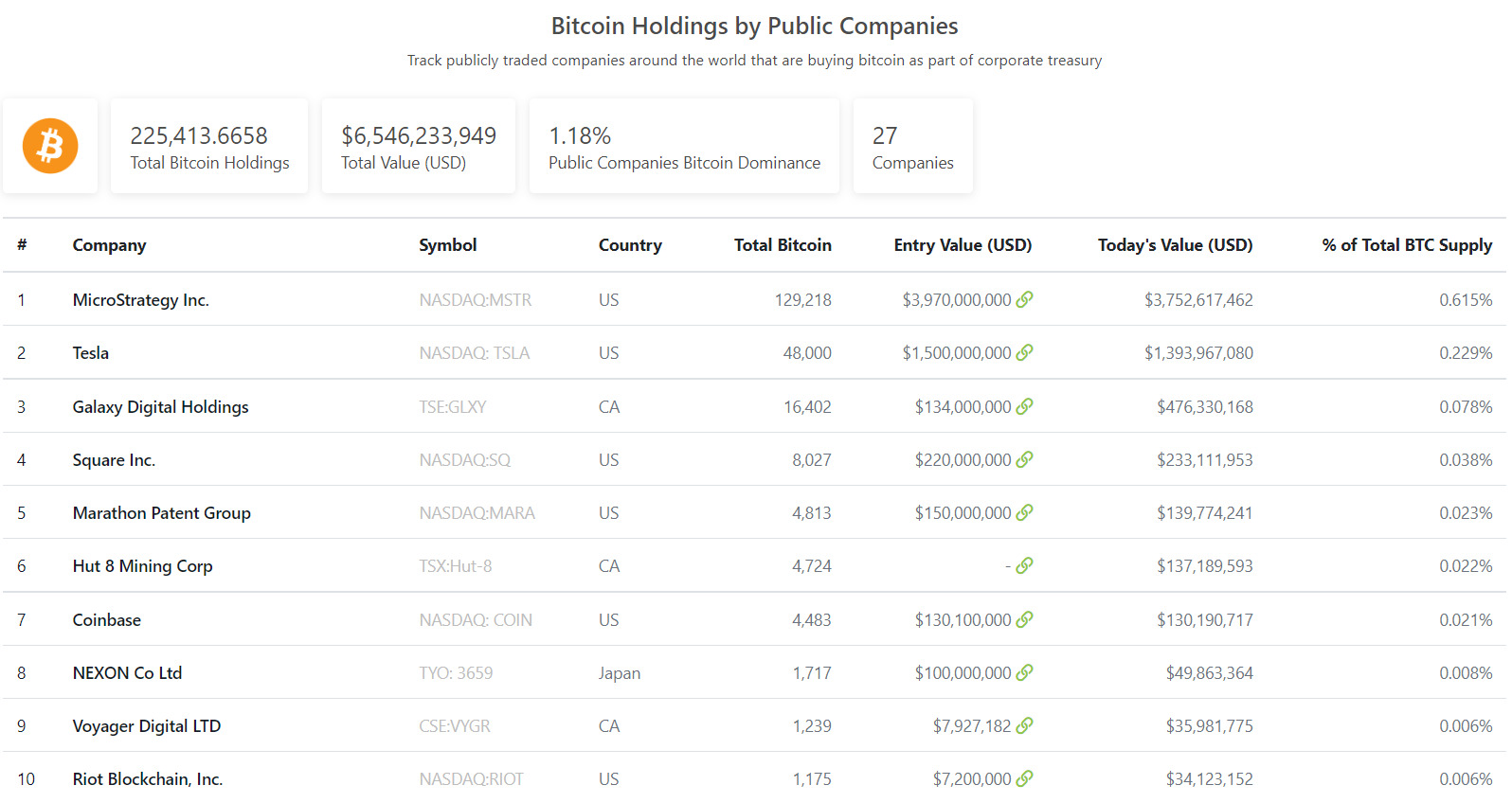Image resolution: width=1512 pixels, height=803 pixels.
Task: Sort table by Entry Value (USD) header
Action: tap(963, 245)
